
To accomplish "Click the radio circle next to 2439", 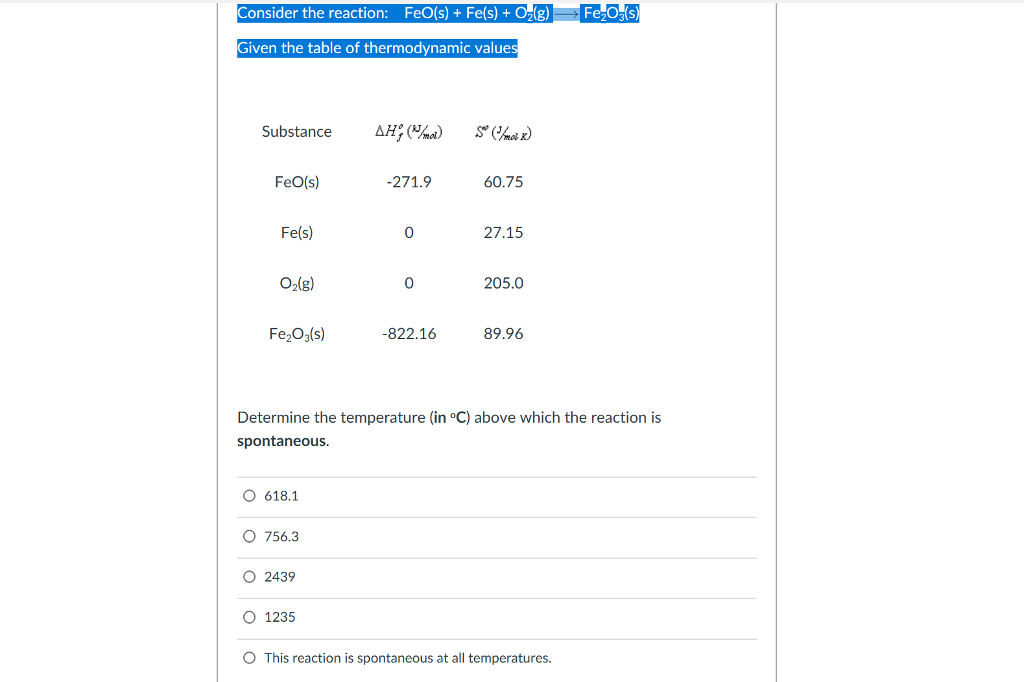I will (x=249, y=576).
